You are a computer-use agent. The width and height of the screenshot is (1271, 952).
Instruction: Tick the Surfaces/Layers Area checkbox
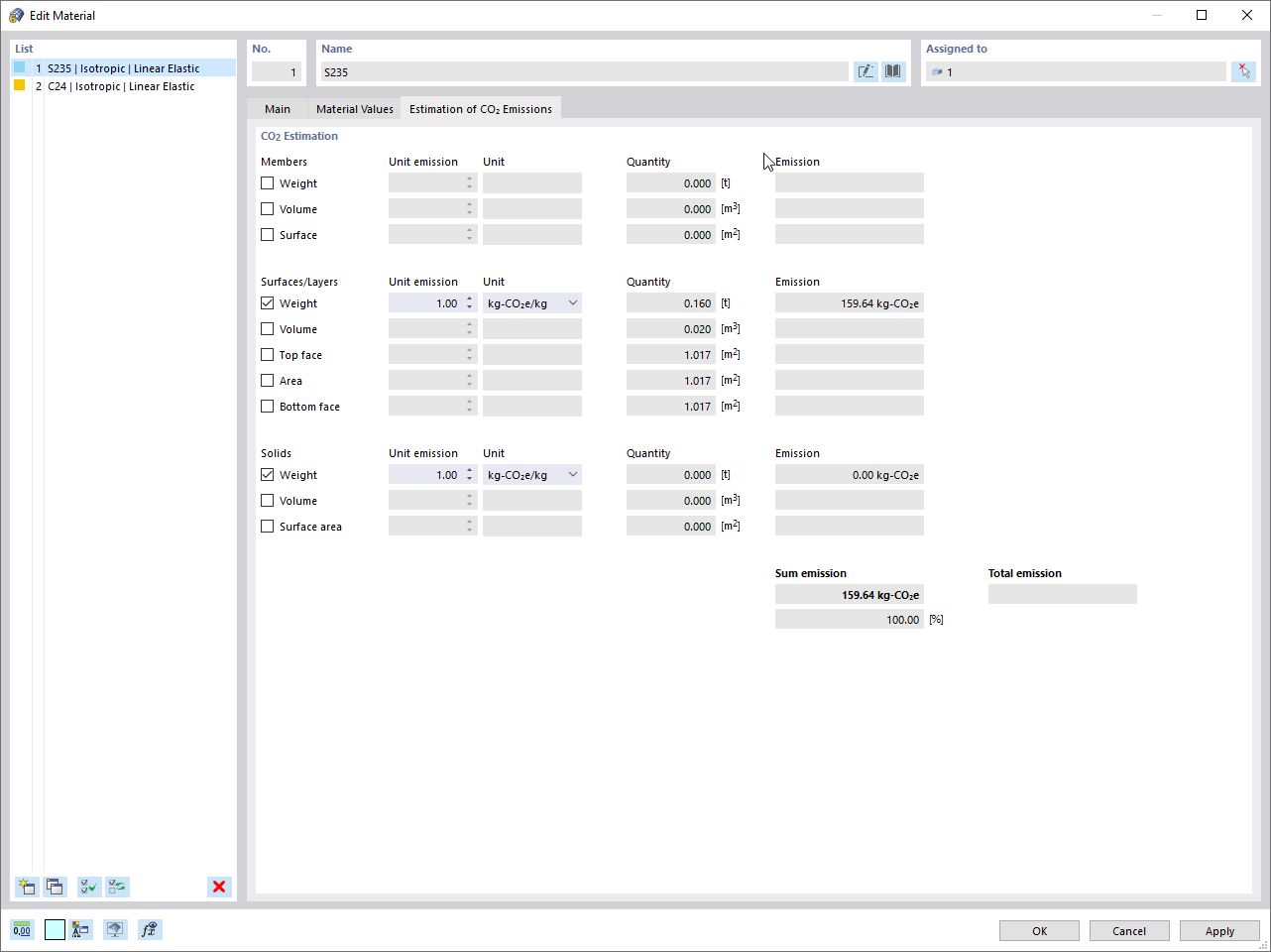click(268, 381)
